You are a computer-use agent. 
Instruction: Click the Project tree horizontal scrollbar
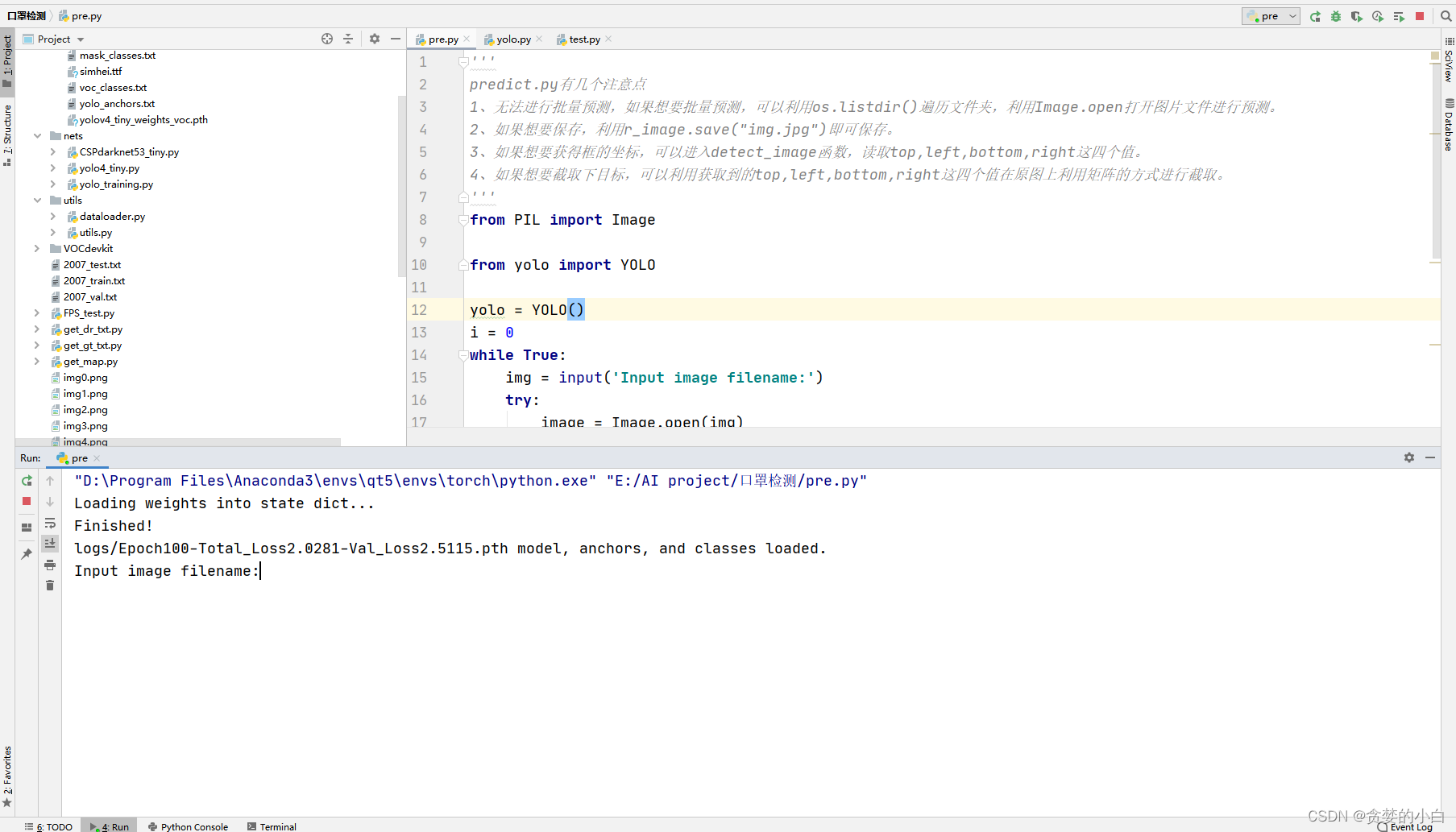[177, 442]
